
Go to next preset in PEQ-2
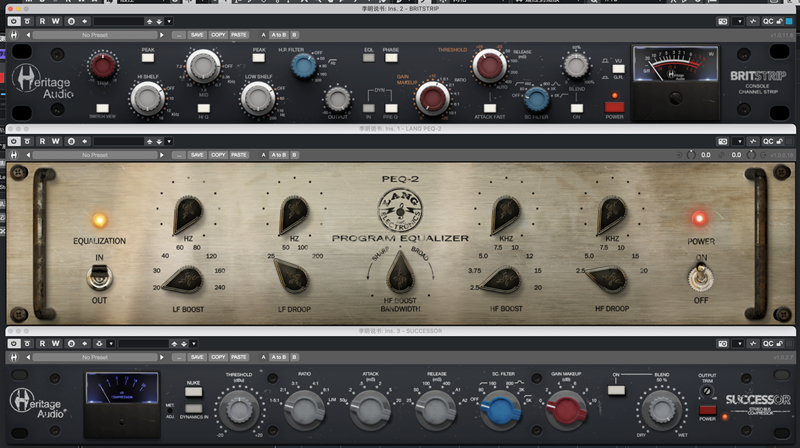(x=162, y=155)
